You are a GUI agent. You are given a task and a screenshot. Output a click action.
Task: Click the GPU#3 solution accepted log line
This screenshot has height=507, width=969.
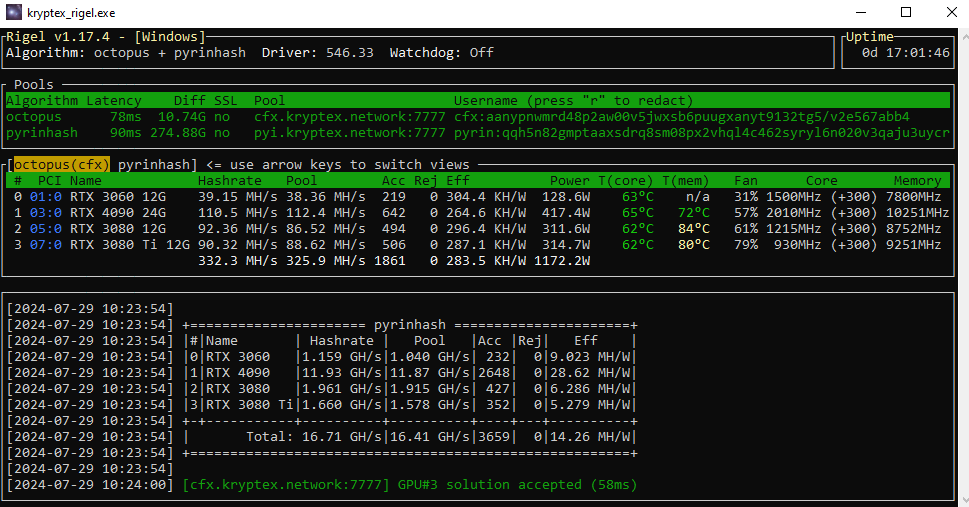[410, 485]
